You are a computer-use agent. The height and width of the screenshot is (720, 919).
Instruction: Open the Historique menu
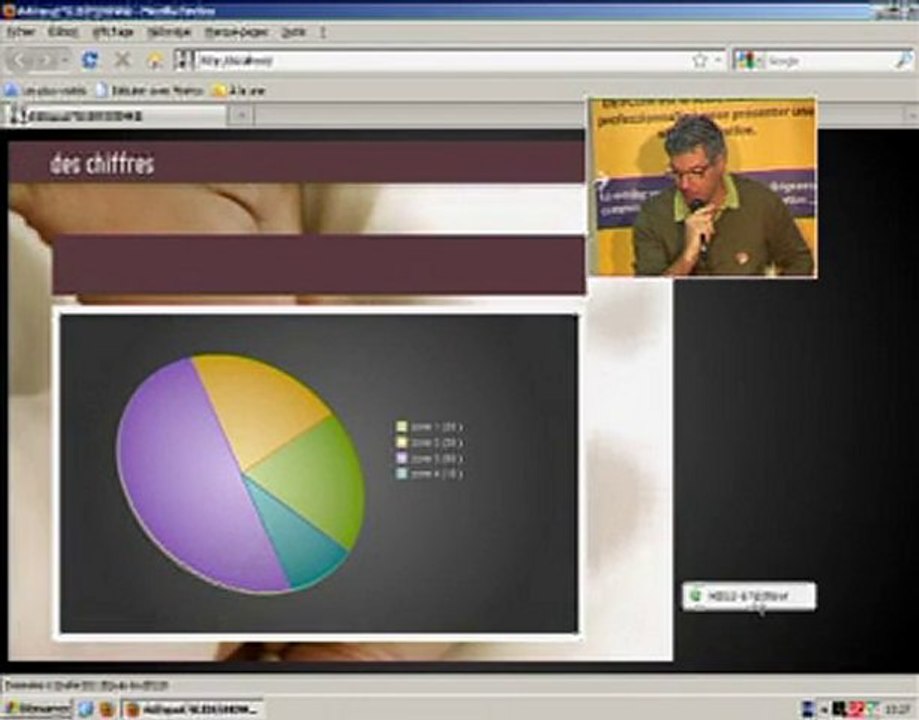point(169,32)
